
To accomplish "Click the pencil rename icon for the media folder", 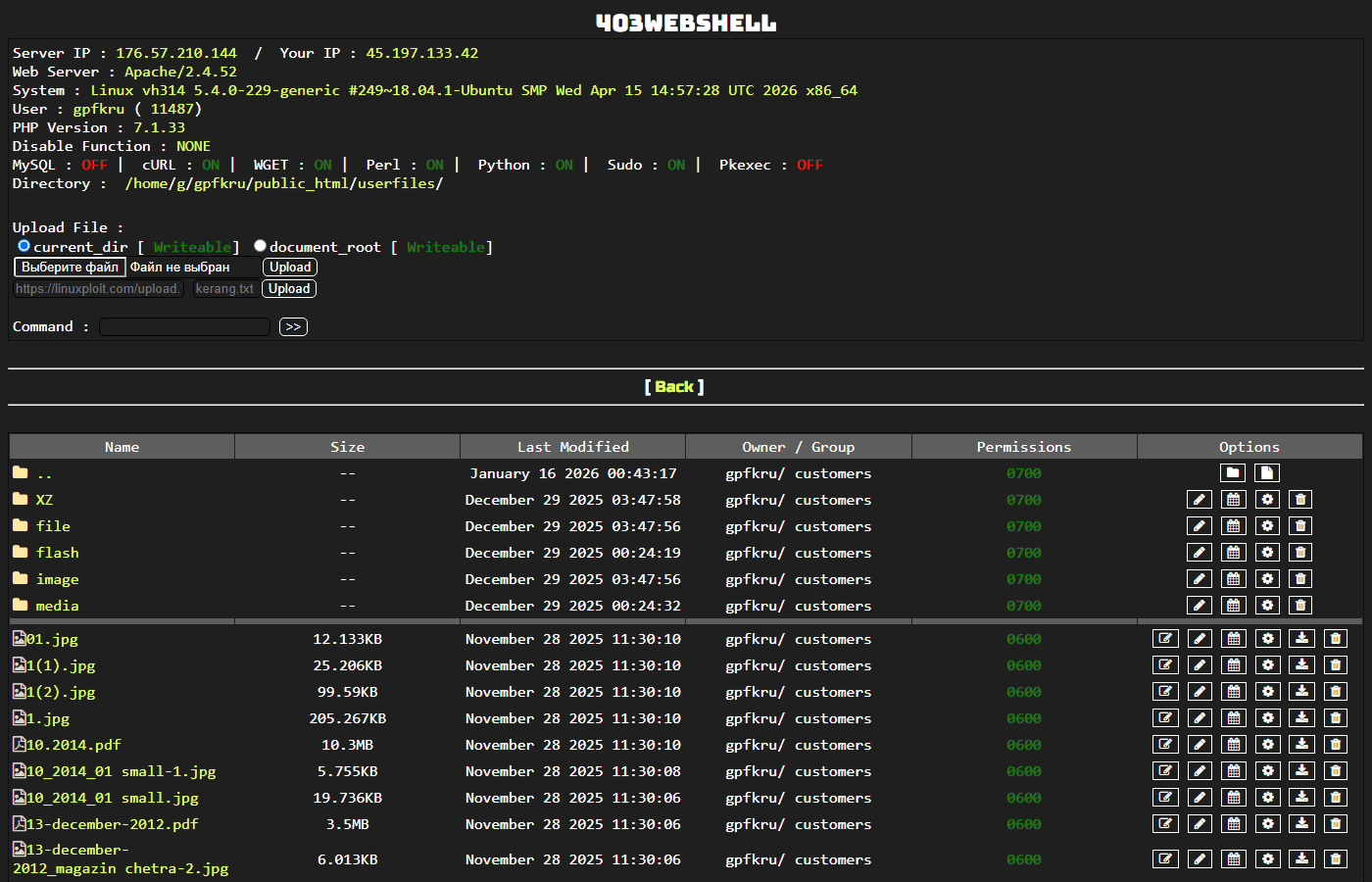I will (1200, 606).
